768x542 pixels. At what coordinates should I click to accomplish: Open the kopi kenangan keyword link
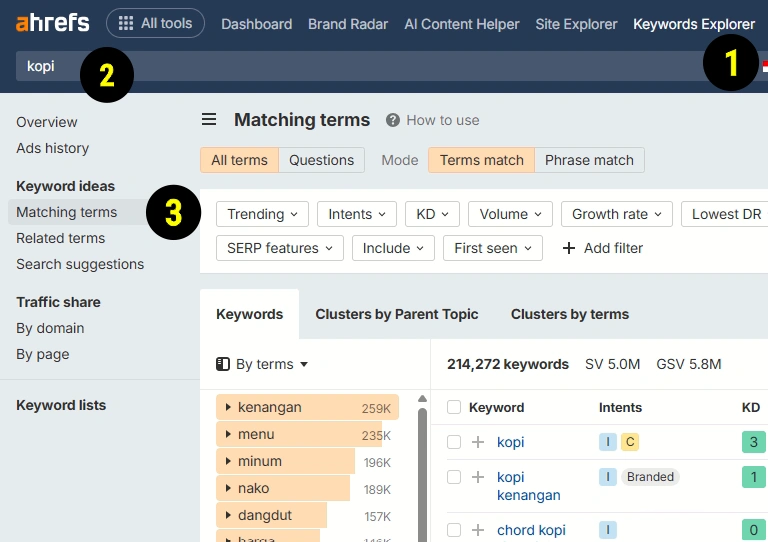tap(528, 486)
